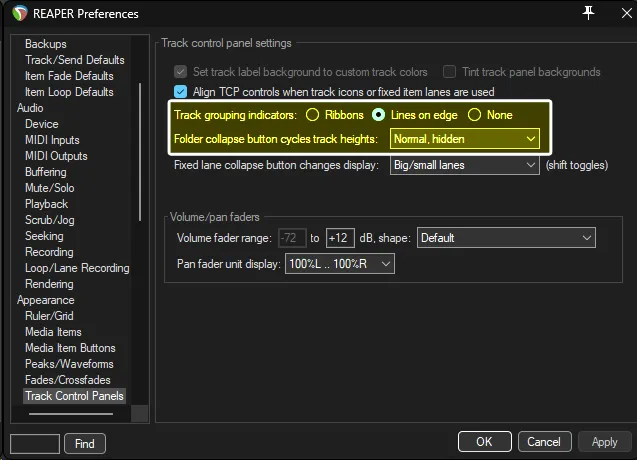Click the Find button
637x460 pixels.
[x=85, y=443]
